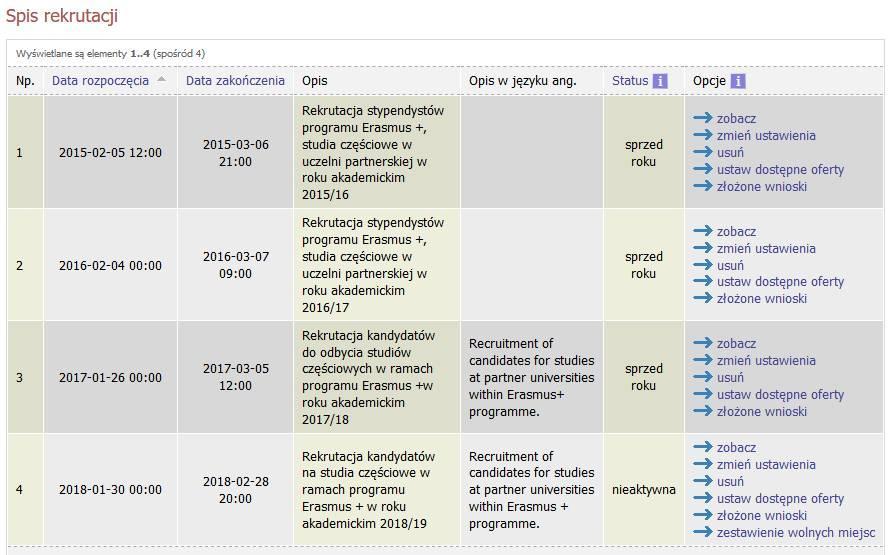Click the Opcje column info icon
Image resolution: width=889 pixels, height=555 pixels.
(738, 81)
